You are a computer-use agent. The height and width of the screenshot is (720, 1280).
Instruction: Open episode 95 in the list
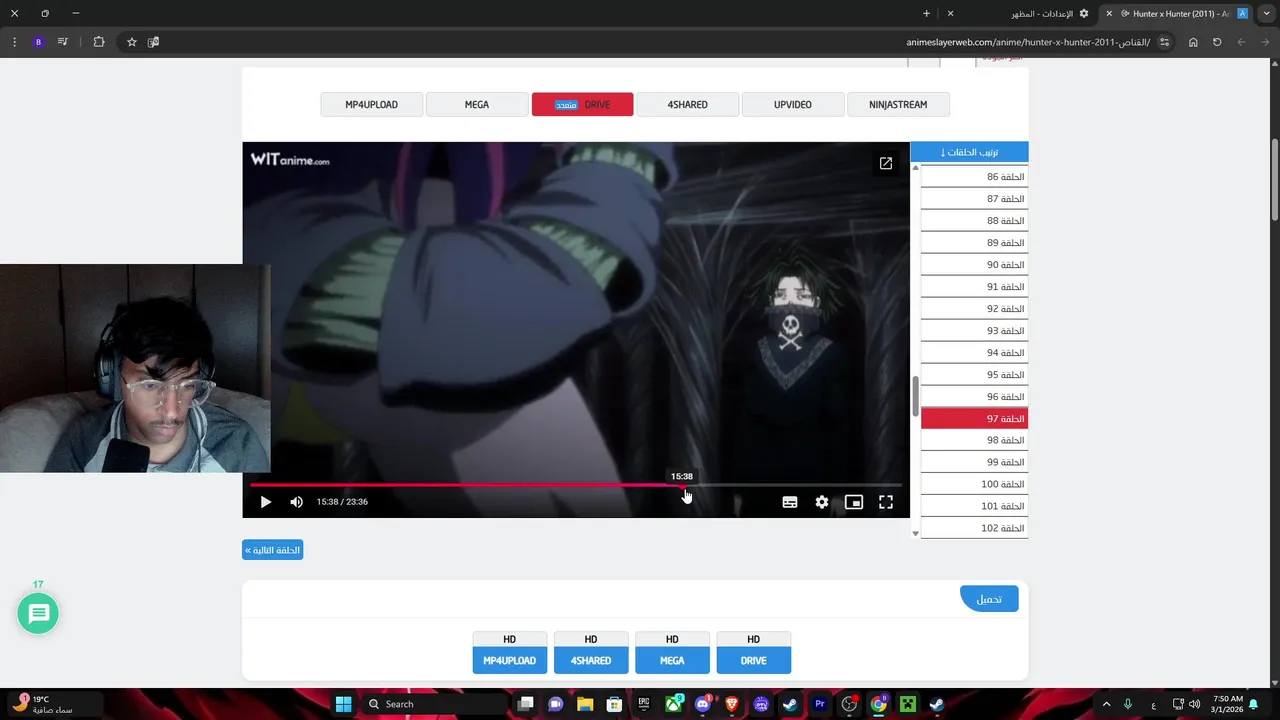974,375
